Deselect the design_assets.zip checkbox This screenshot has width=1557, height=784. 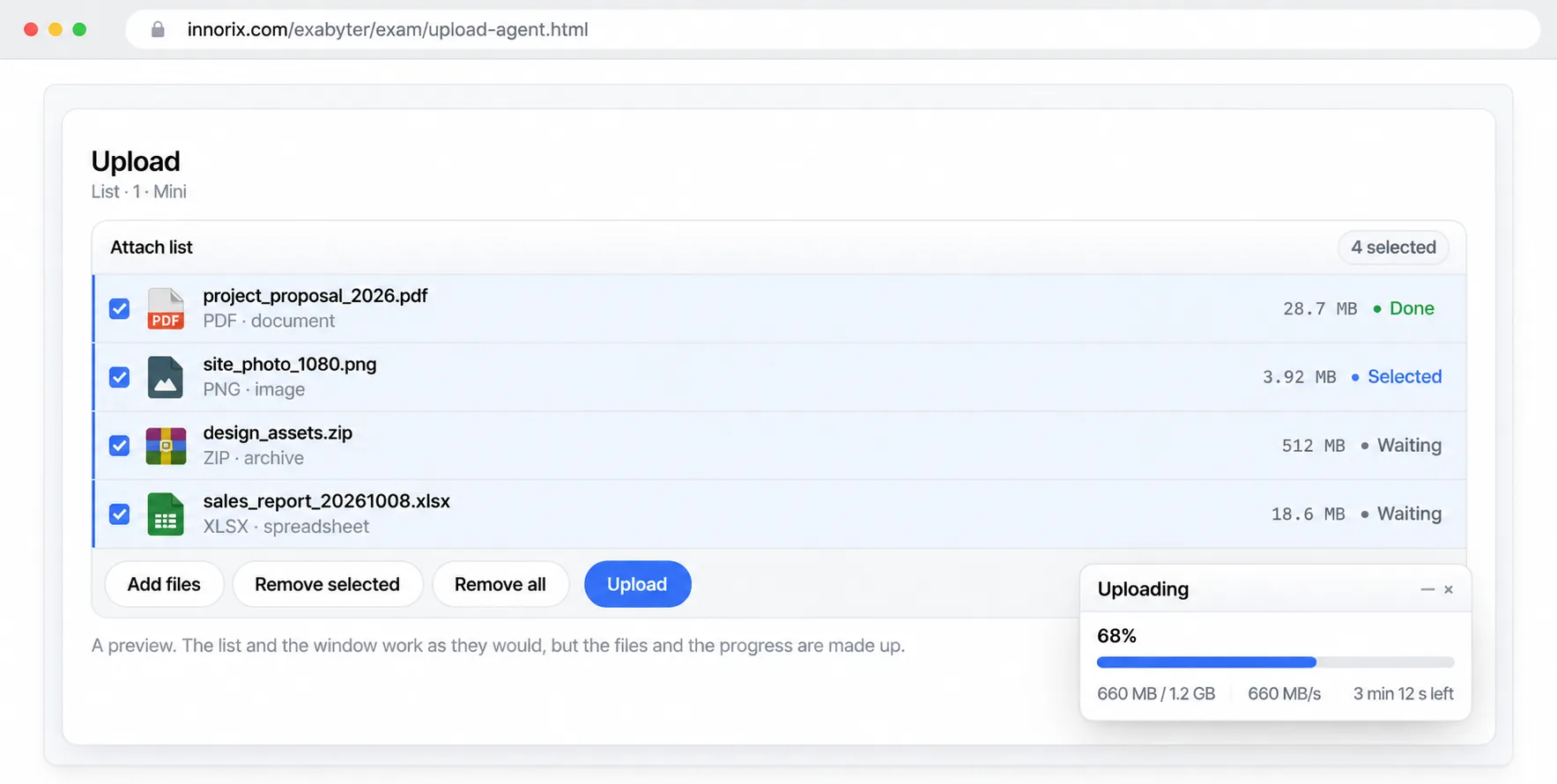120,446
